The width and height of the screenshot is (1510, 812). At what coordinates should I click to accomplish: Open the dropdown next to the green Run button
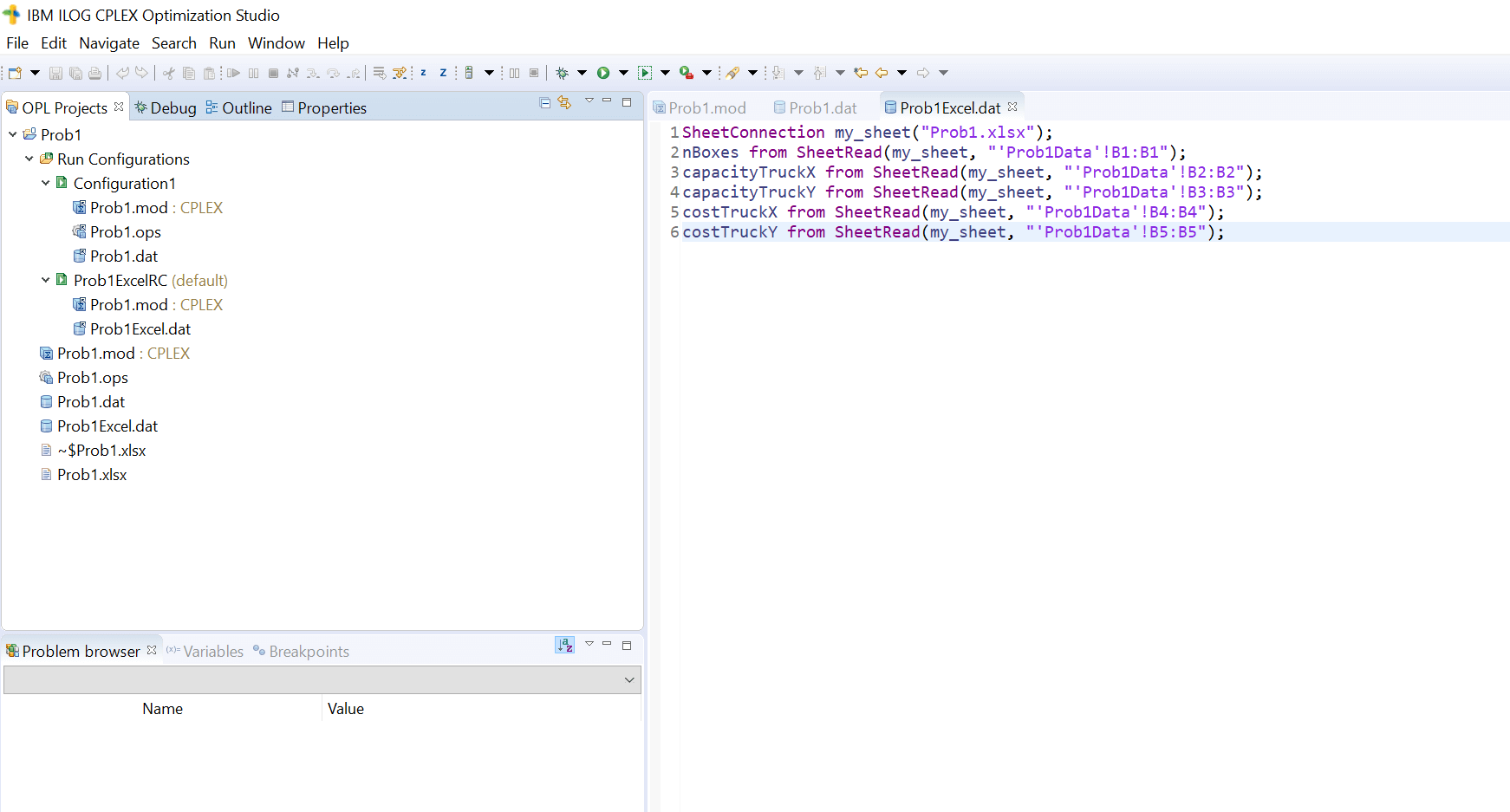[623, 73]
